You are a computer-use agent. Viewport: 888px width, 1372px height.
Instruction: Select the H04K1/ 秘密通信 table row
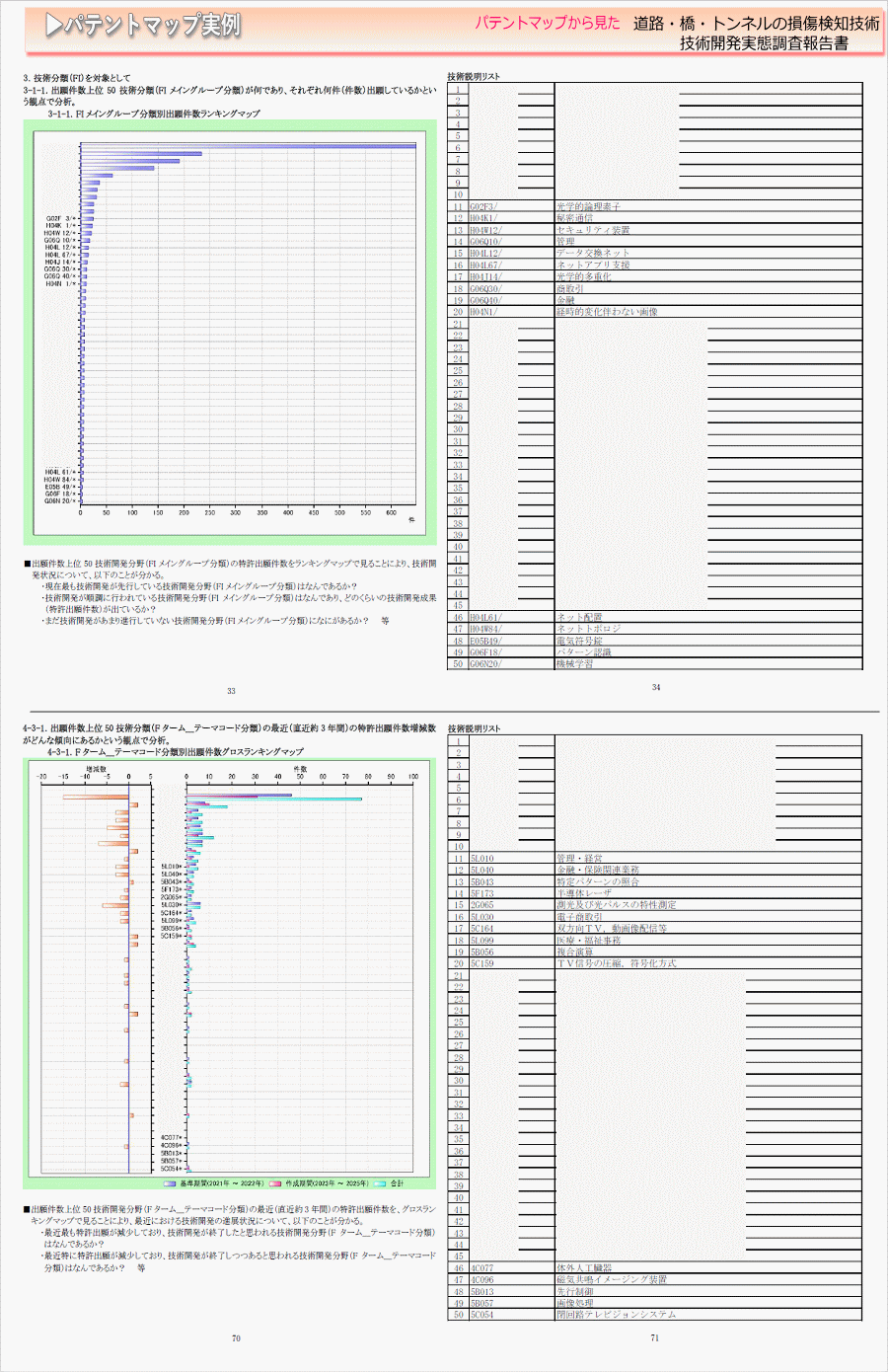point(592,218)
